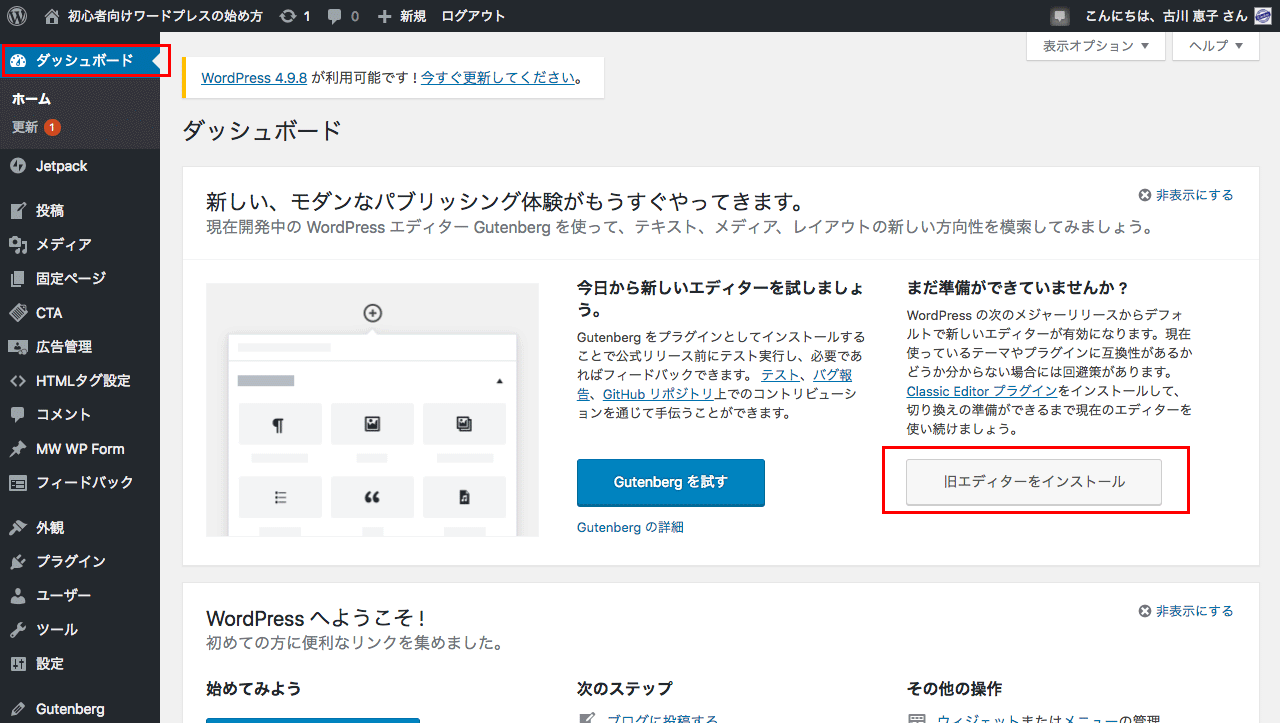Image resolution: width=1280 pixels, height=723 pixels.
Task: Open the ユーザー menu
Action: 80,595
